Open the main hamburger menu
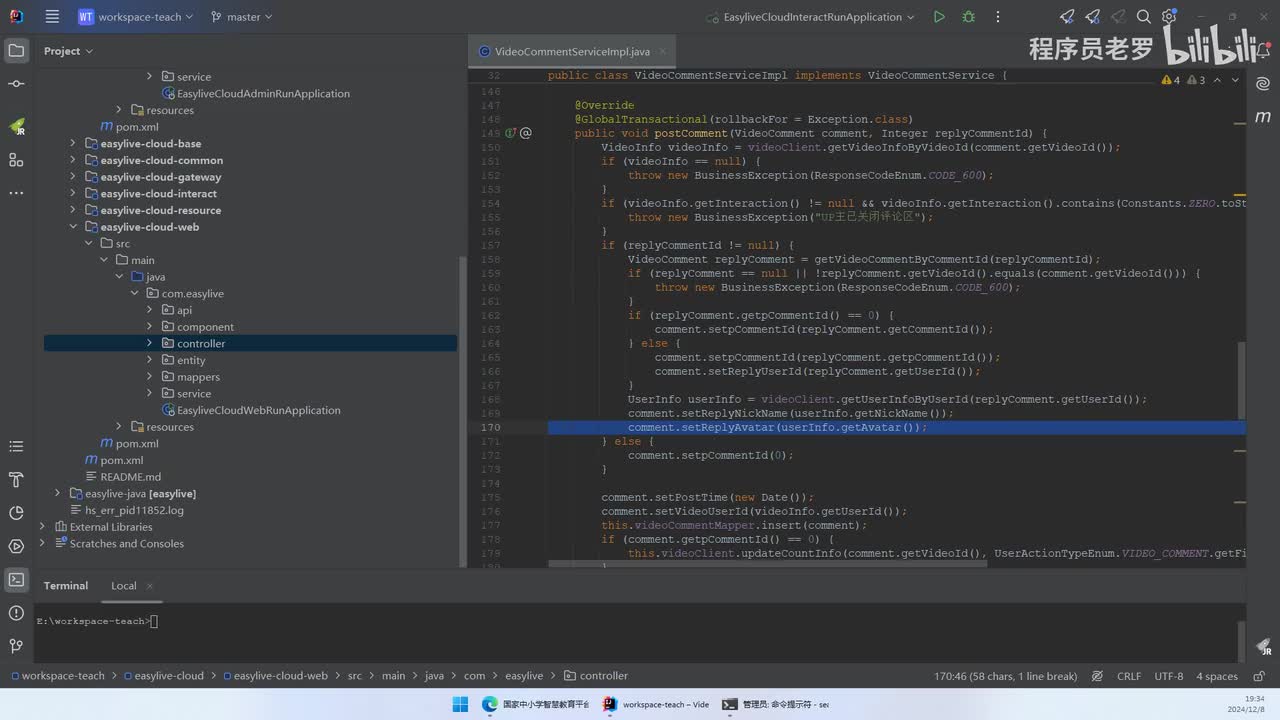 click(x=52, y=17)
